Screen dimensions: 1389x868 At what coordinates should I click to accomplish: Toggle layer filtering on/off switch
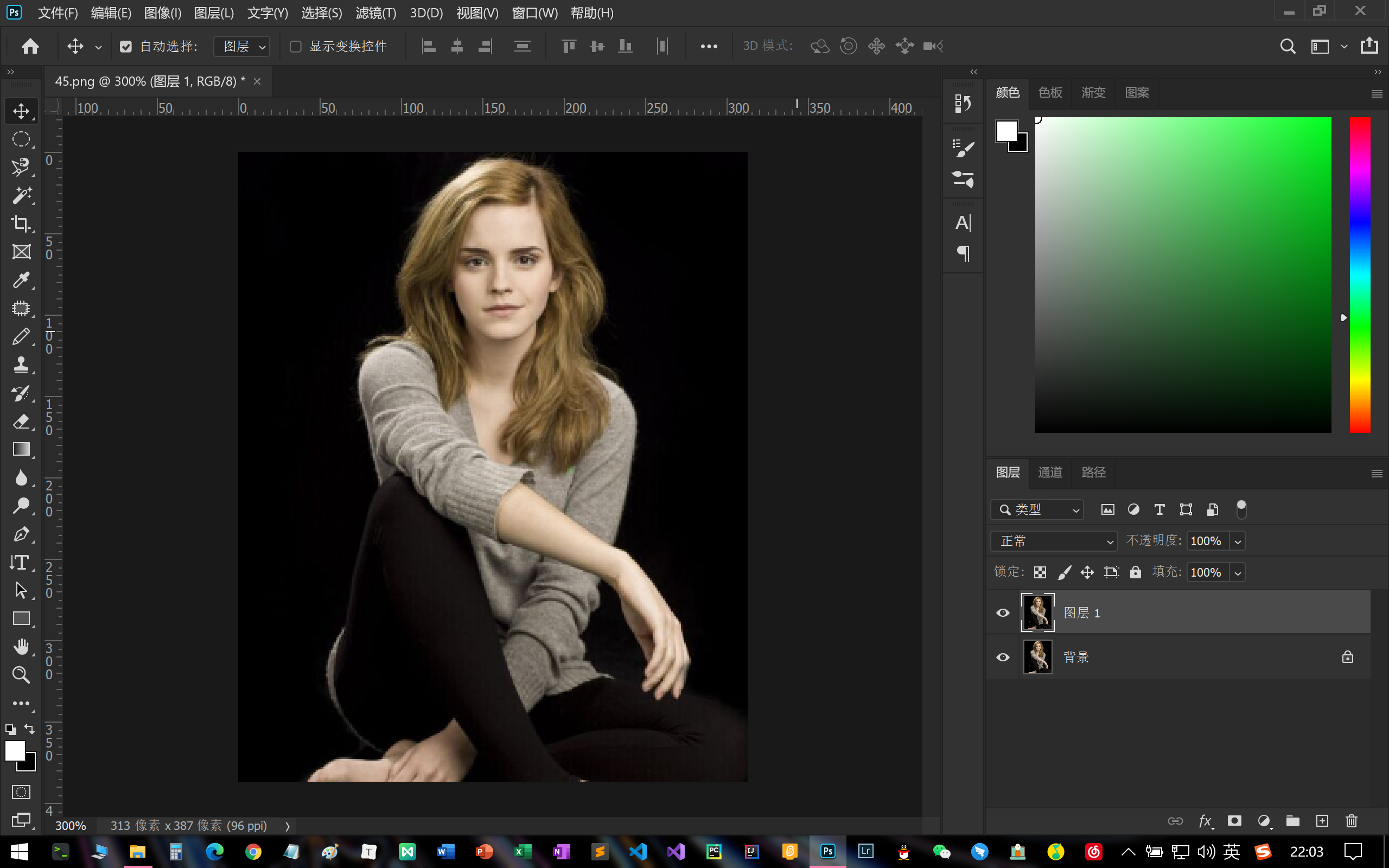point(1241,509)
